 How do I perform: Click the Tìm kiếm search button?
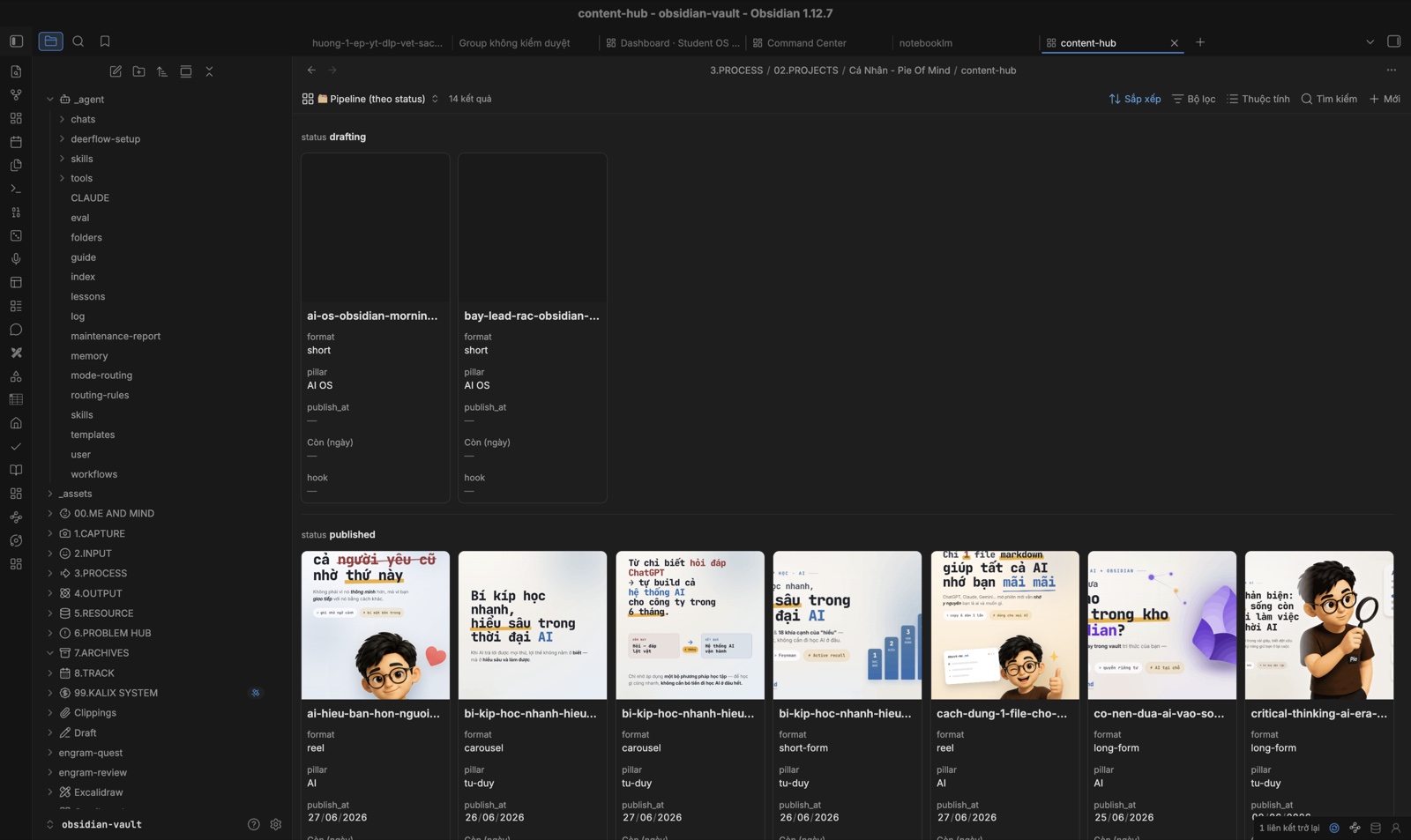click(x=1329, y=99)
